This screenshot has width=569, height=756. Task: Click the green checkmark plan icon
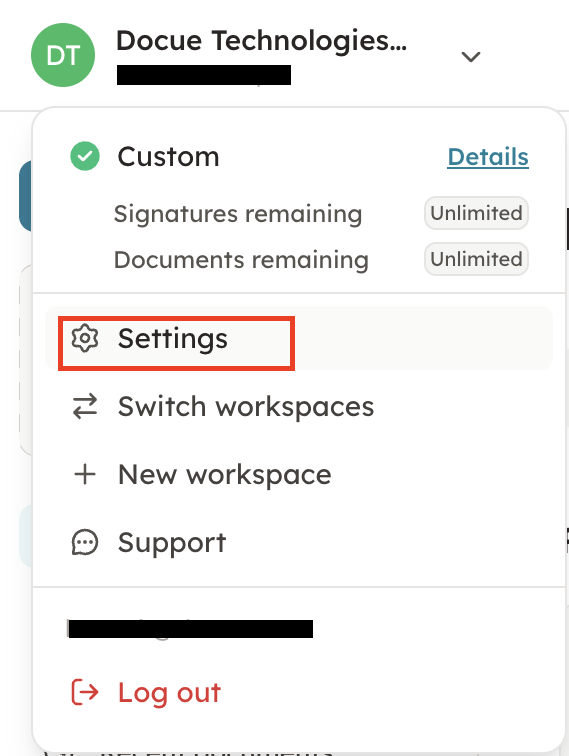[85, 156]
